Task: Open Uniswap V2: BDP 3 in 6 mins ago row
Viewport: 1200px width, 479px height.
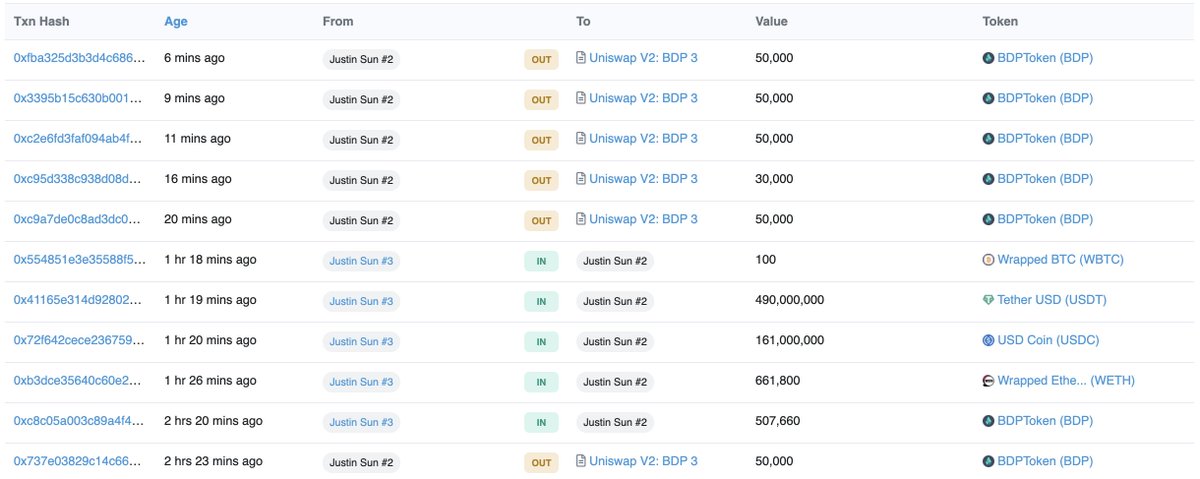Action: pyautogui.click(x=643, y=58)
